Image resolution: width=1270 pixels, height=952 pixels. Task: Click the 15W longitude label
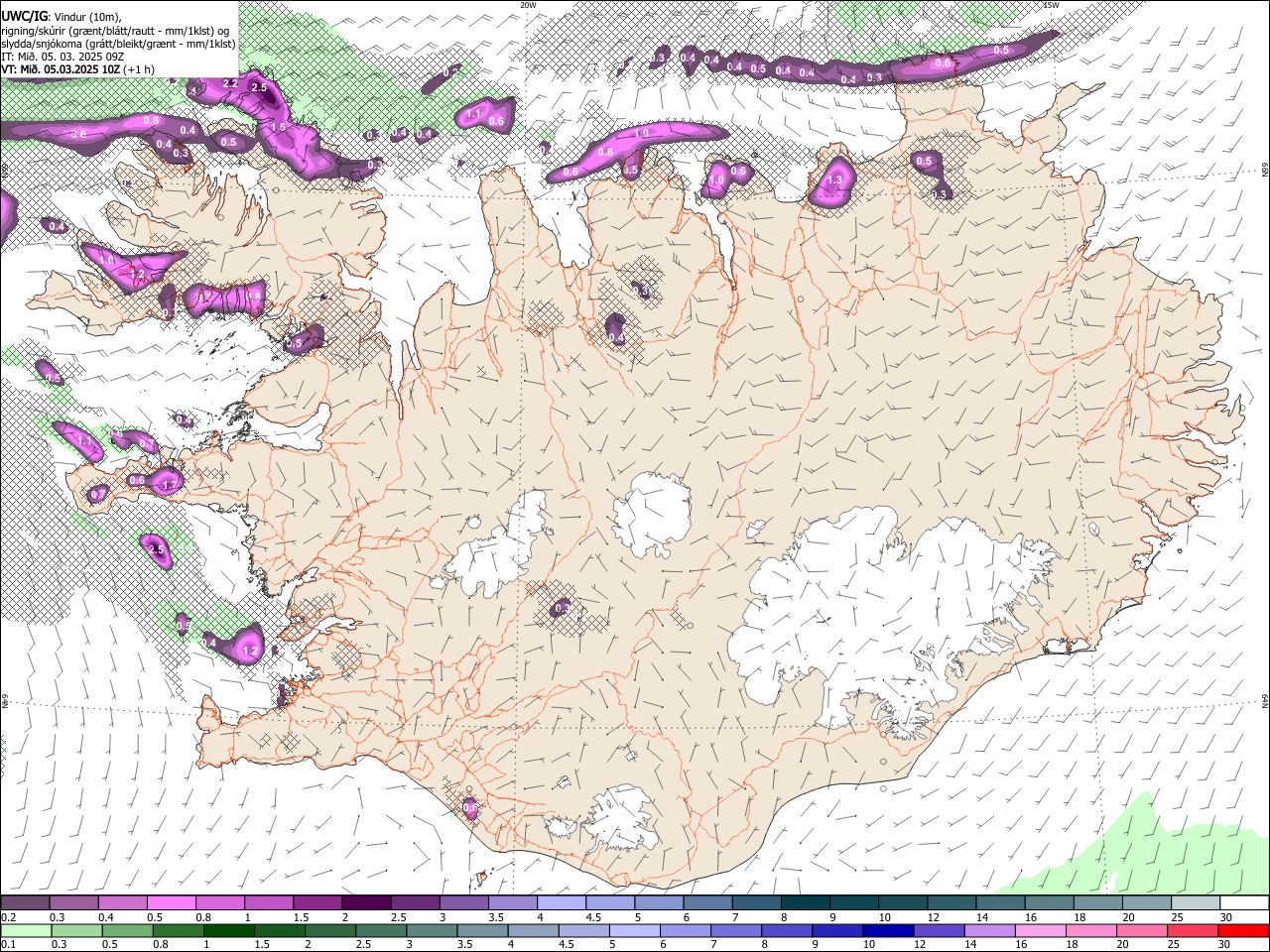(x=1051, y=5)
